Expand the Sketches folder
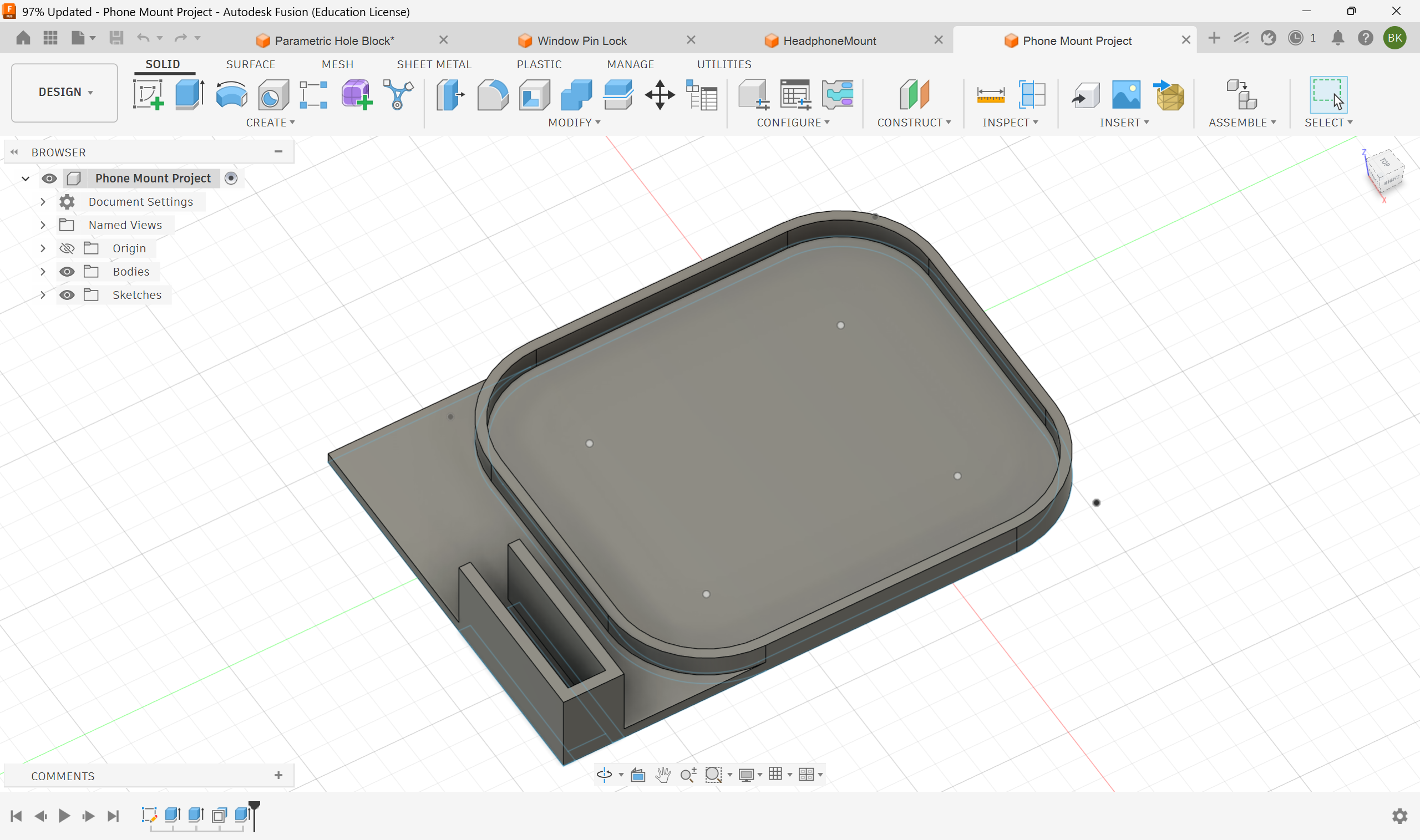The height and width of the screenshot is (840, 1420). [x=43, y=295]
